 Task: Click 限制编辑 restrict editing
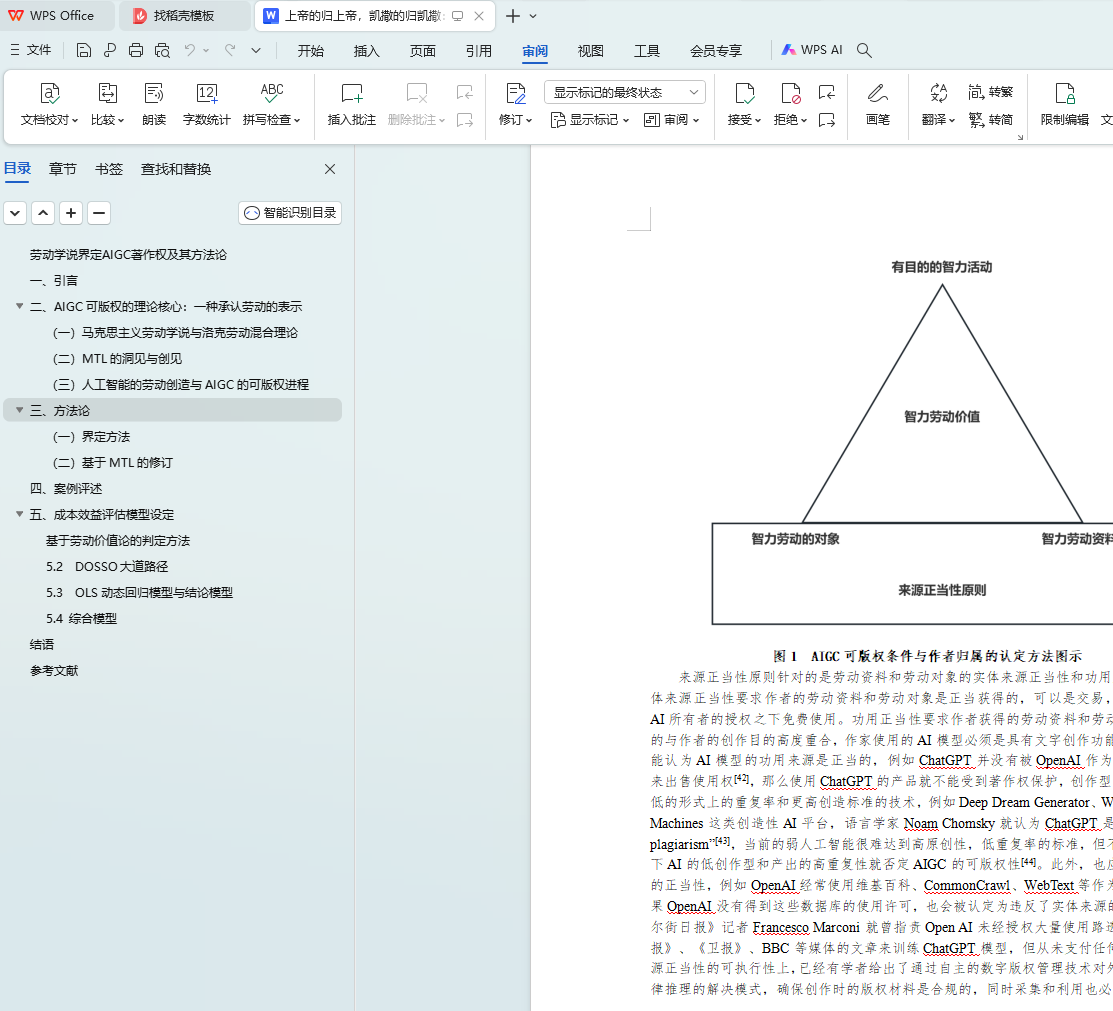pos(1065,104)
